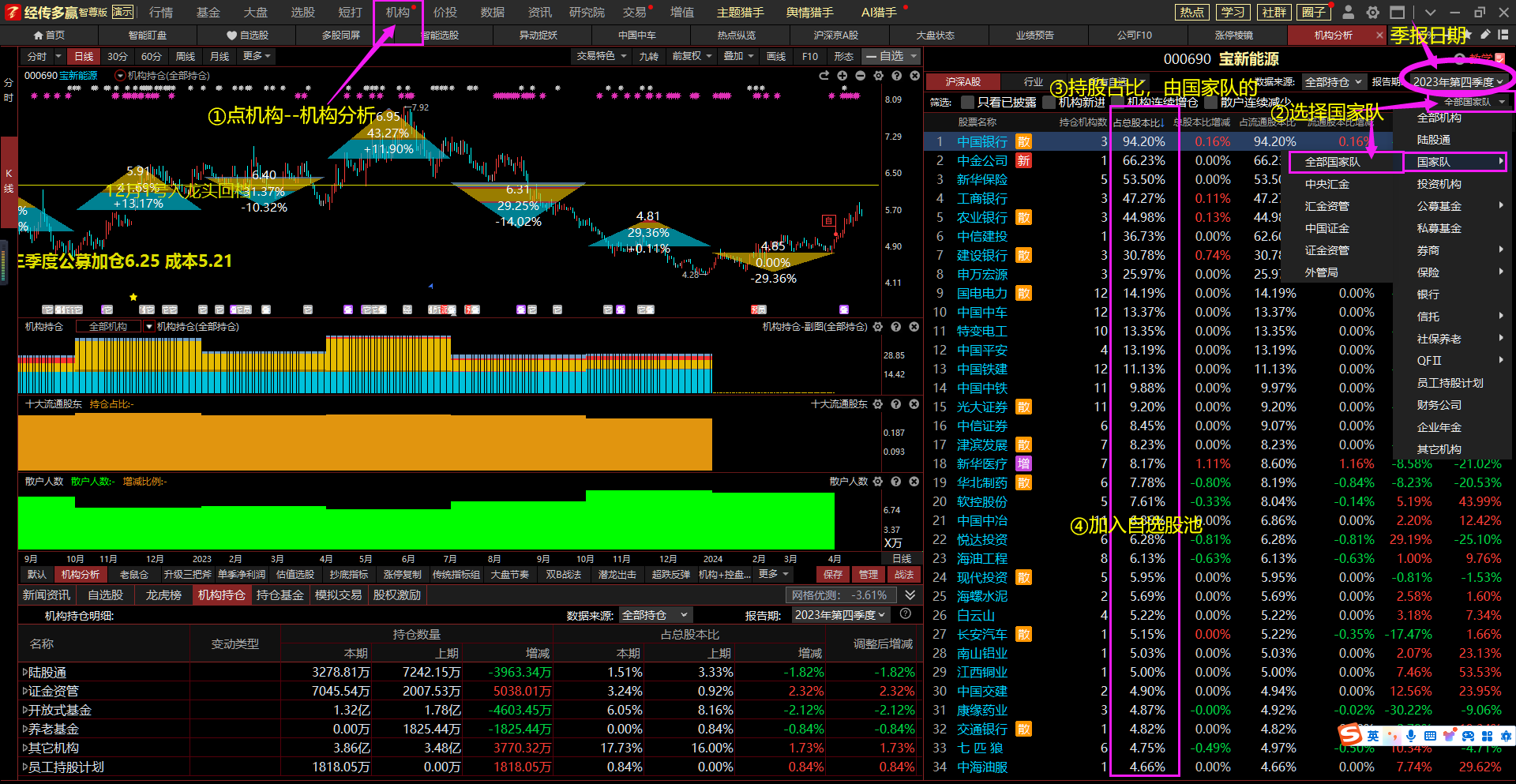Click the red 管理 button
Image resolution: width=1516 pixels, height=784 pixels.
point(869,574)
